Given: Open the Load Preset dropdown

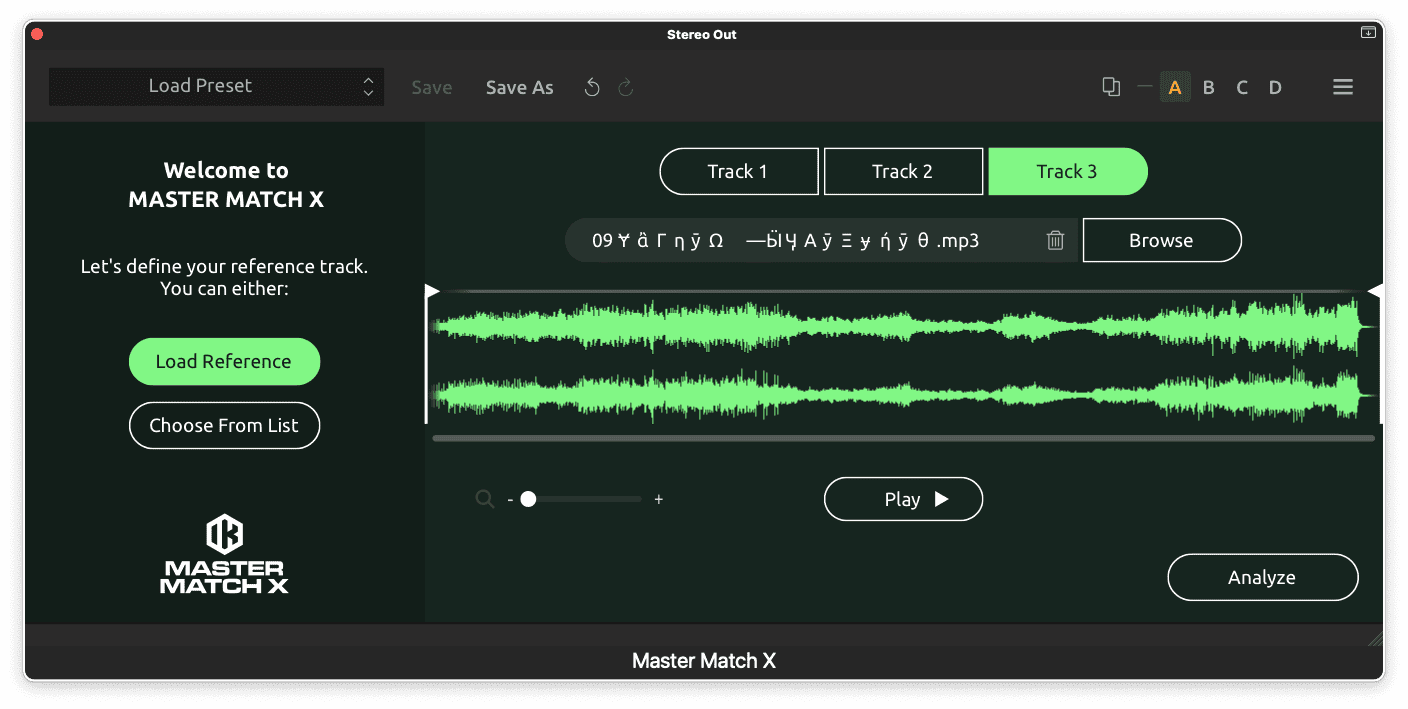Looking at the screenshot, I should (216, 86).
